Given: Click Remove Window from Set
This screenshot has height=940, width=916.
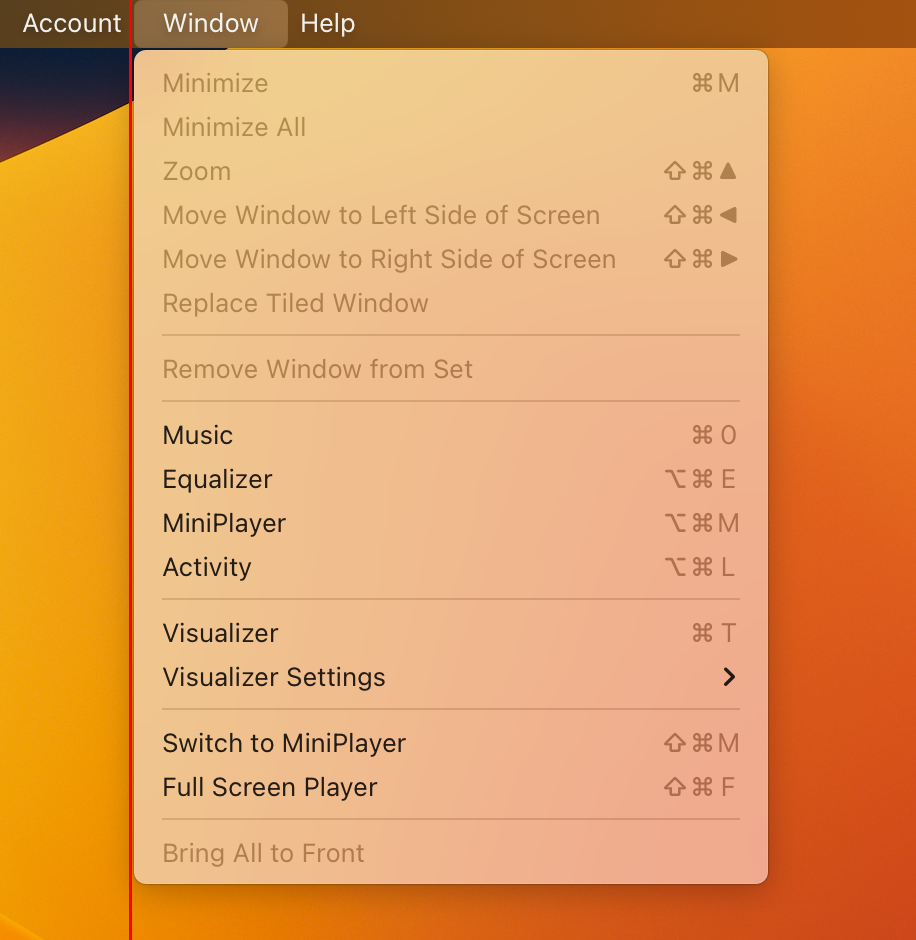Looking at the screenshot, I should click(451, 369).
